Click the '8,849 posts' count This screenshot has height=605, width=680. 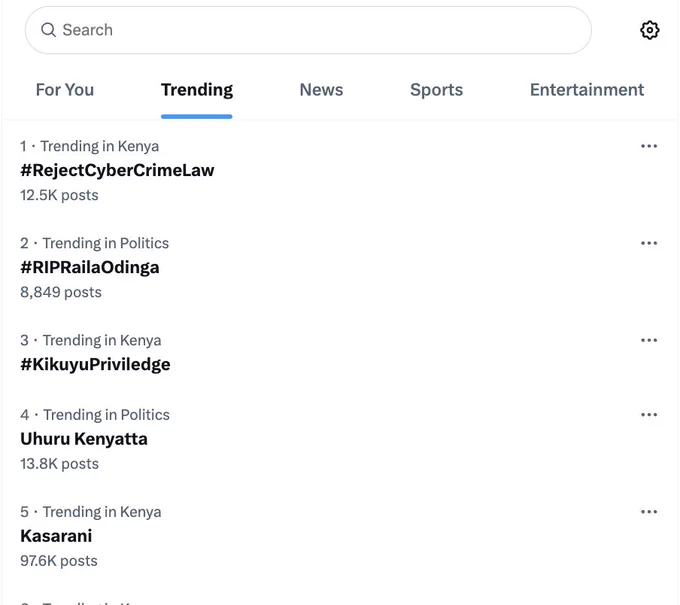pyautogui.click(x=61, y=292)
